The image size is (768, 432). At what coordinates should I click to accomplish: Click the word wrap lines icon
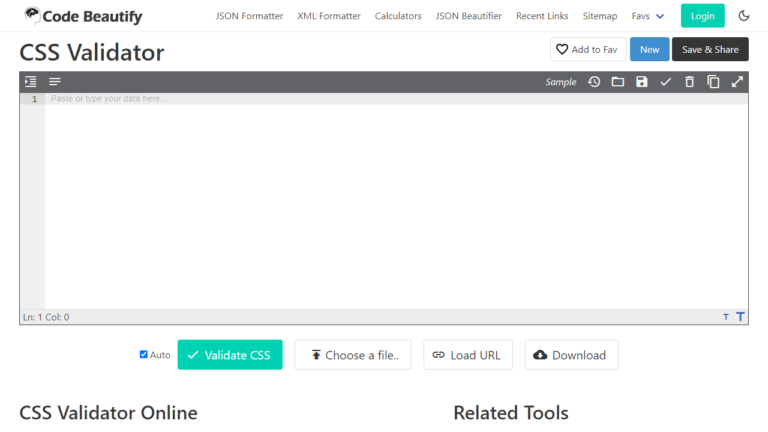point(55,82)
